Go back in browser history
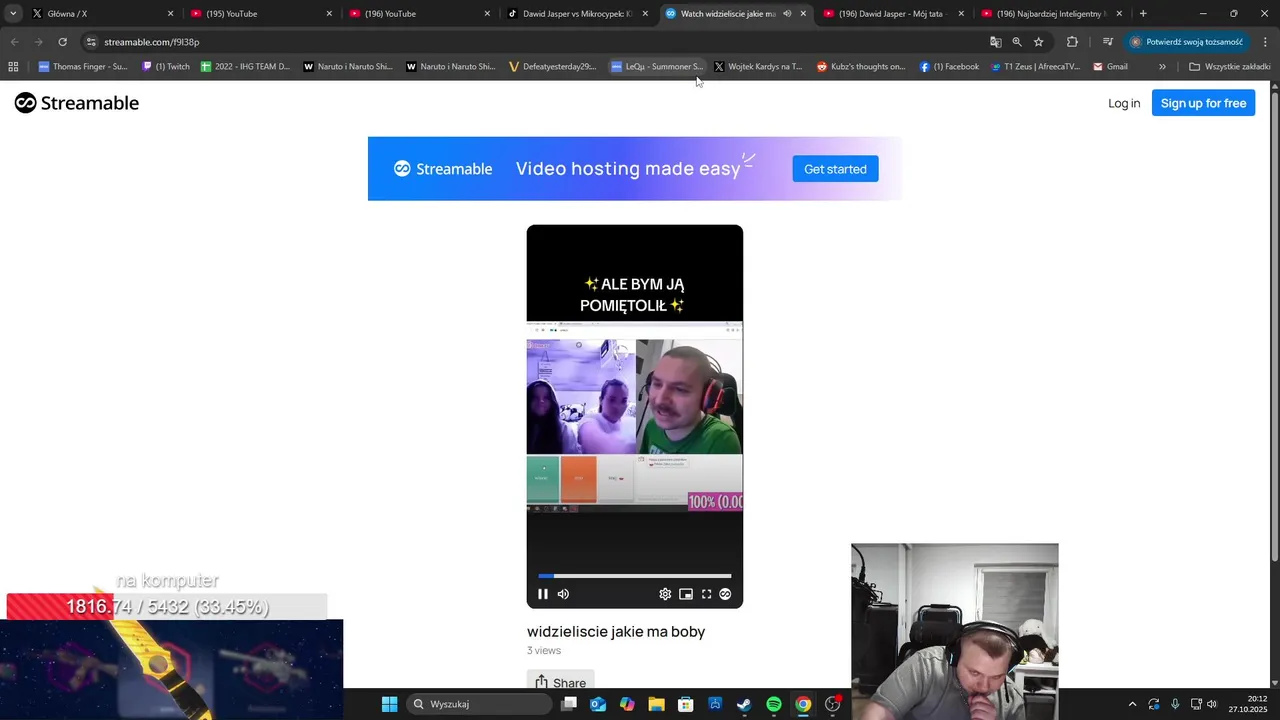The image size is (1280, 720). tap(14, 42)
